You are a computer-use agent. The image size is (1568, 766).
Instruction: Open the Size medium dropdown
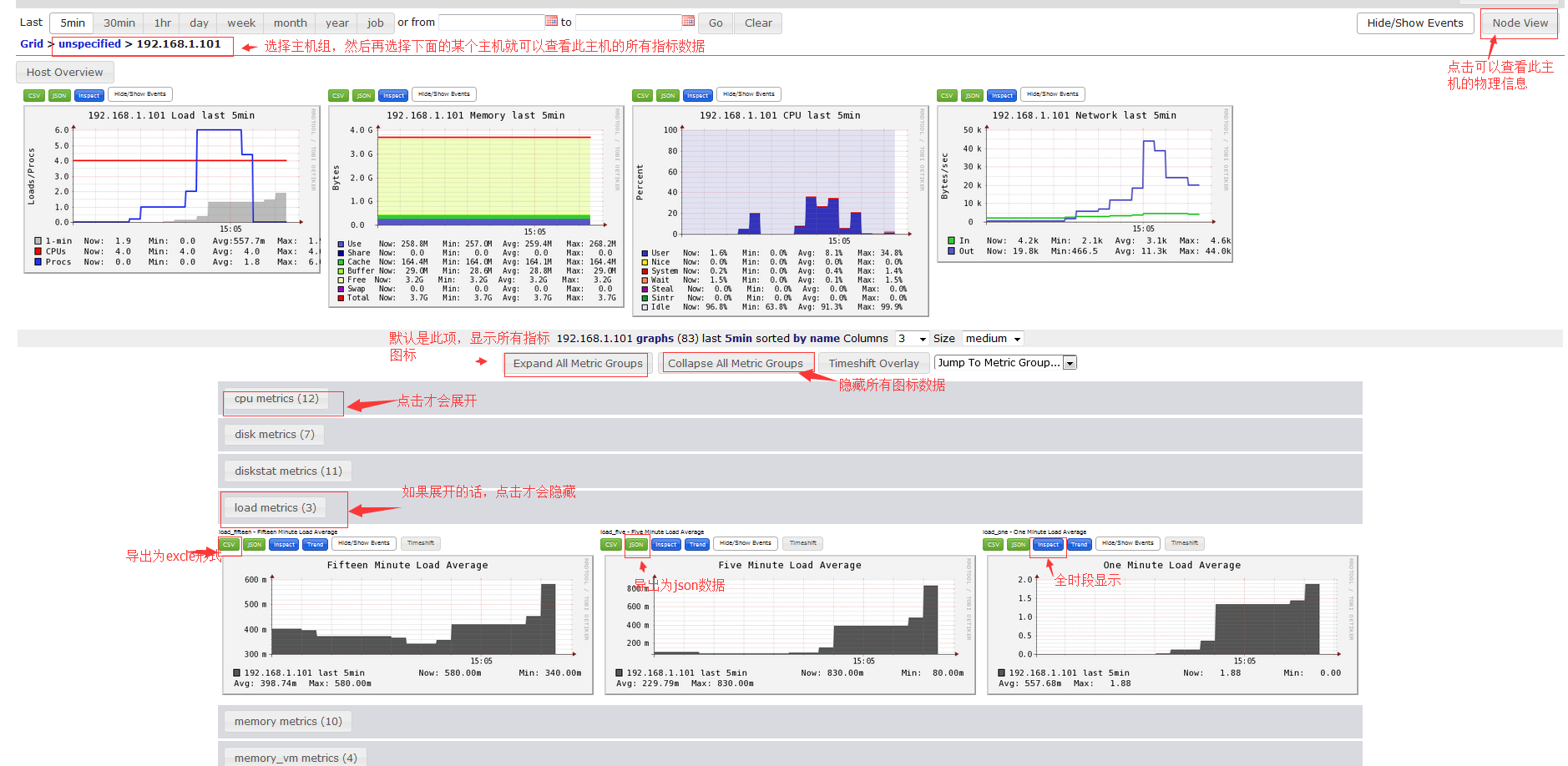[993, 339]
